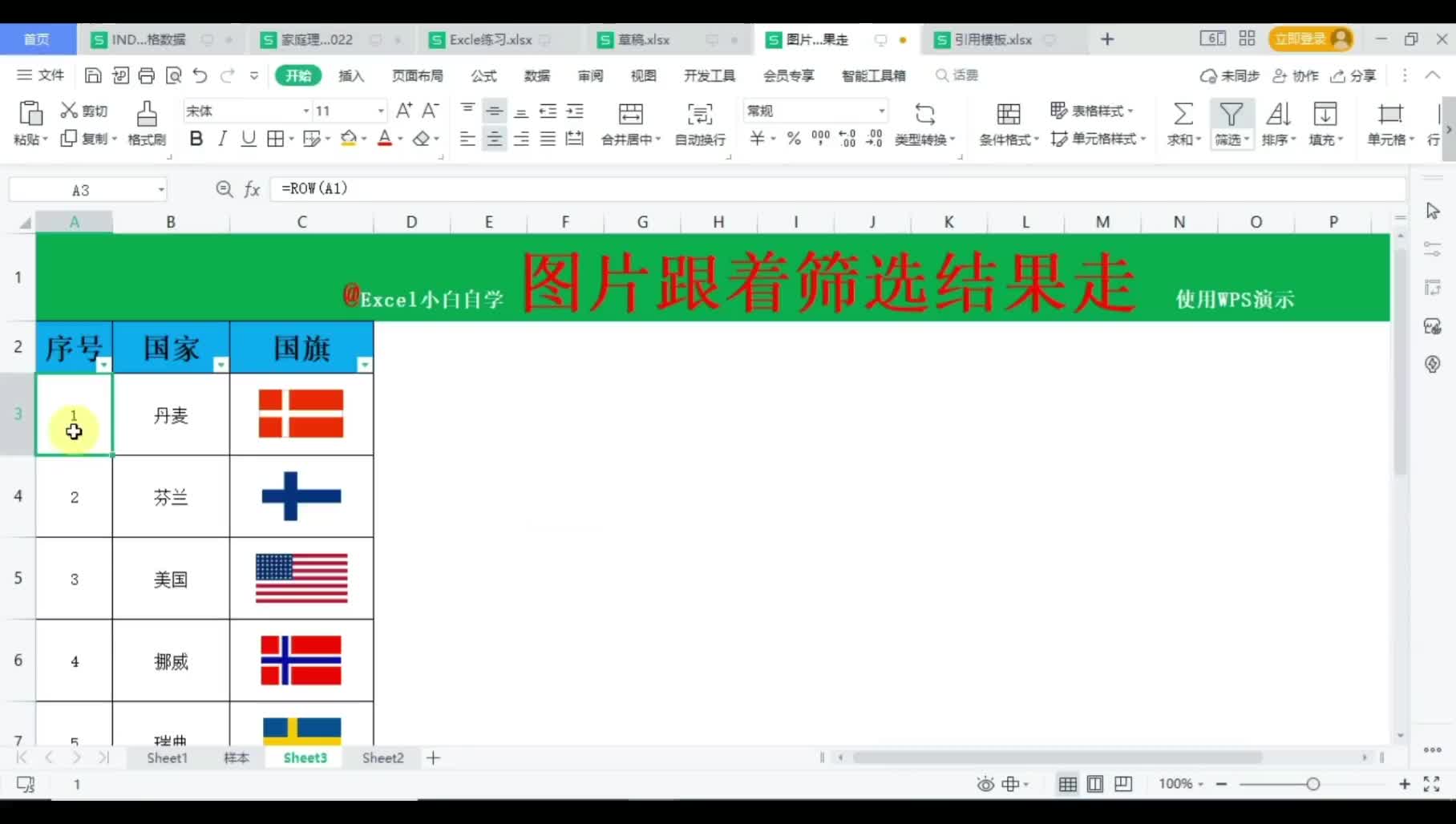1456x824 pixels.
Task: Click the Print icon in quick access bar
Action: [146, 75]
